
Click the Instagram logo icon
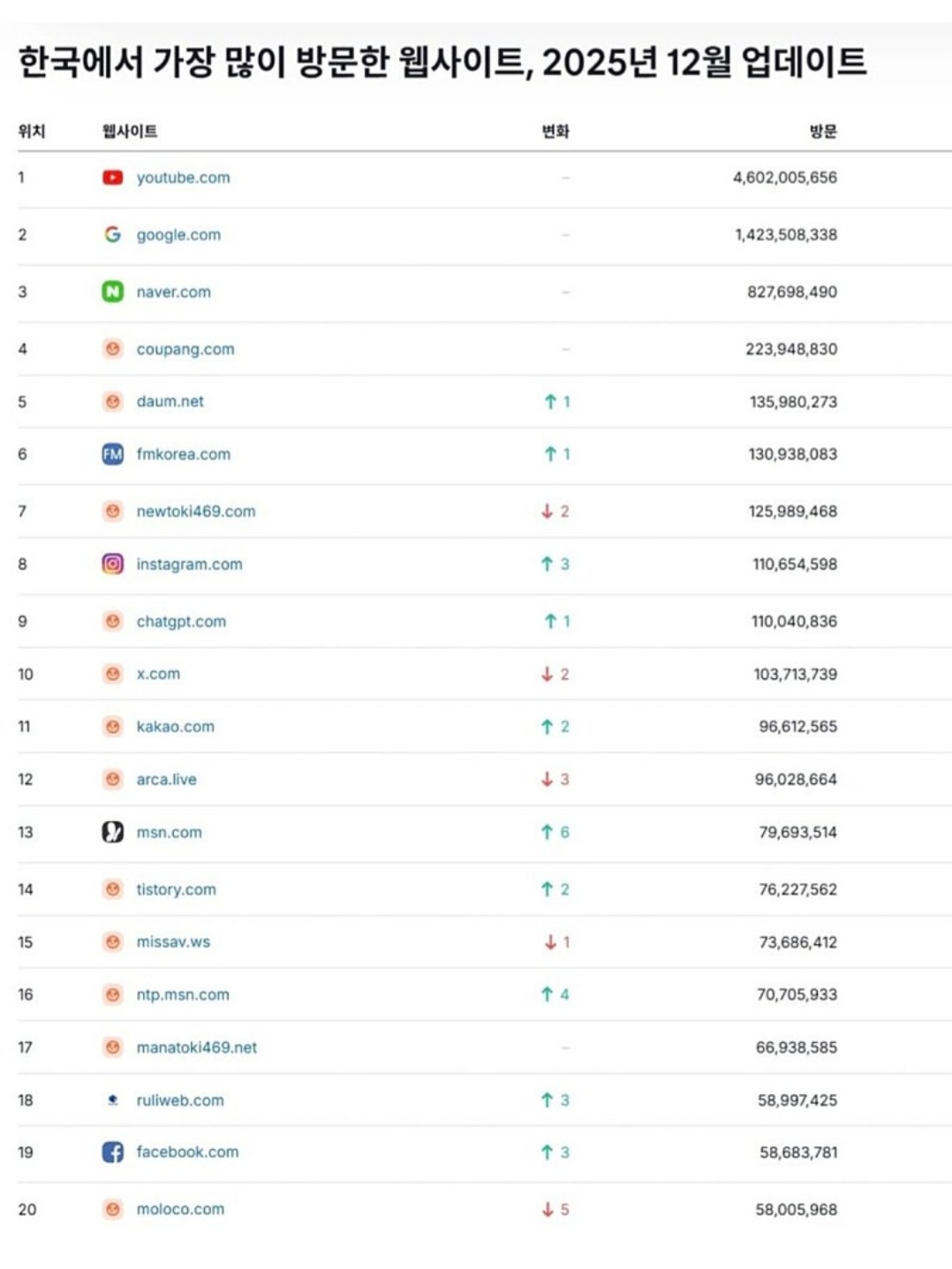point(112,563)
